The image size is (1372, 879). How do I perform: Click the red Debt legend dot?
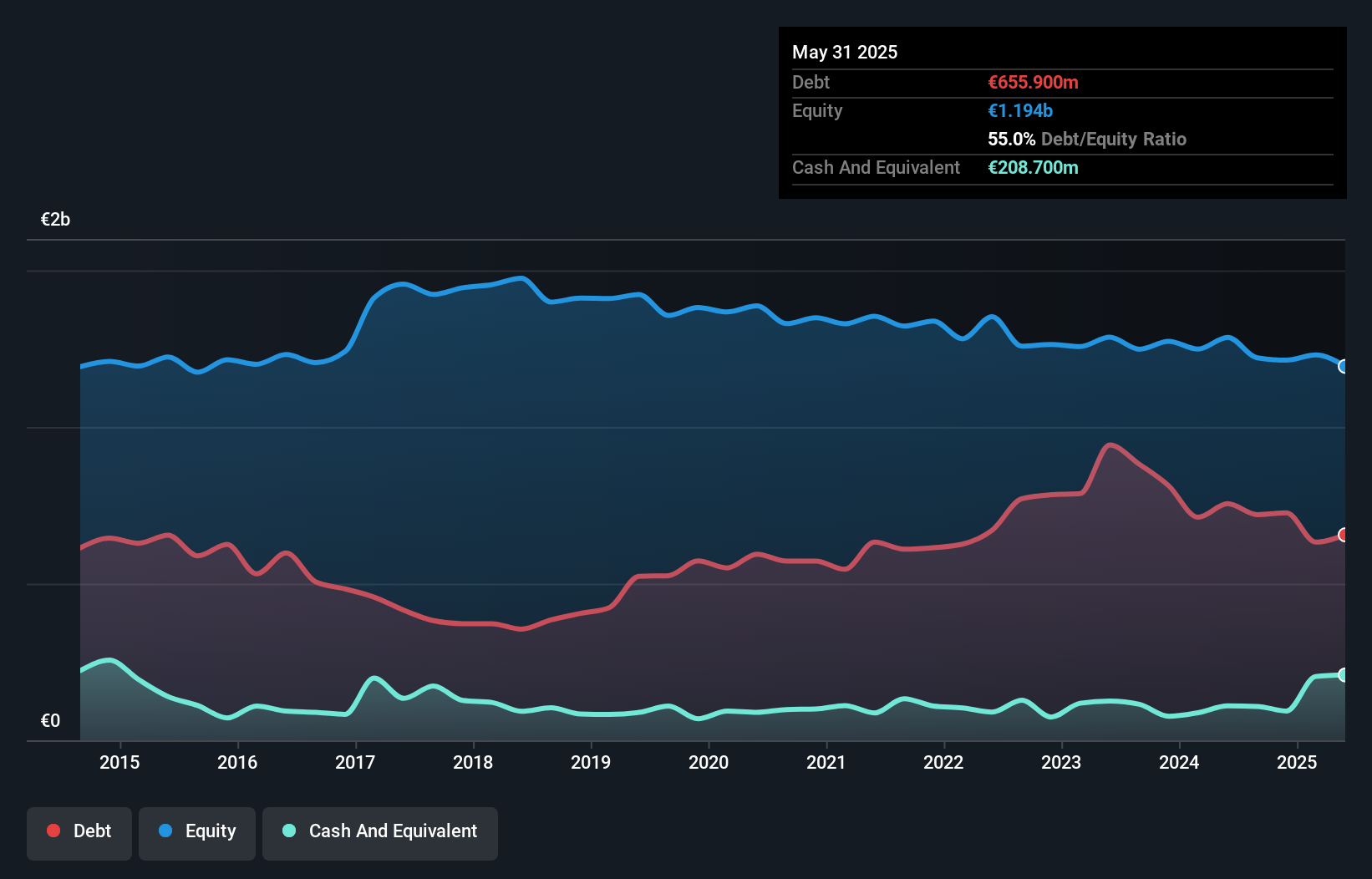click(52, 831)
